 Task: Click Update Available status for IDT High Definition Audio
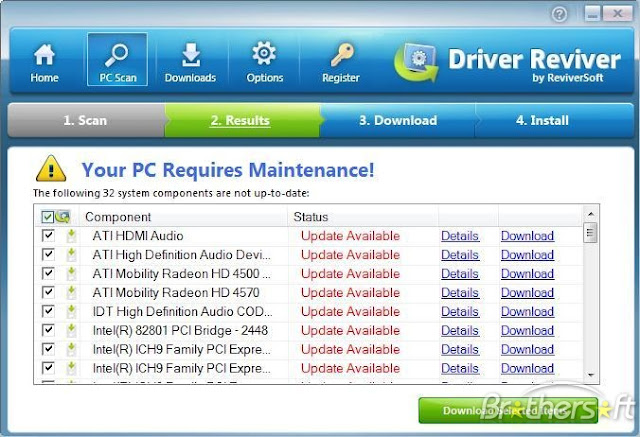350,311
